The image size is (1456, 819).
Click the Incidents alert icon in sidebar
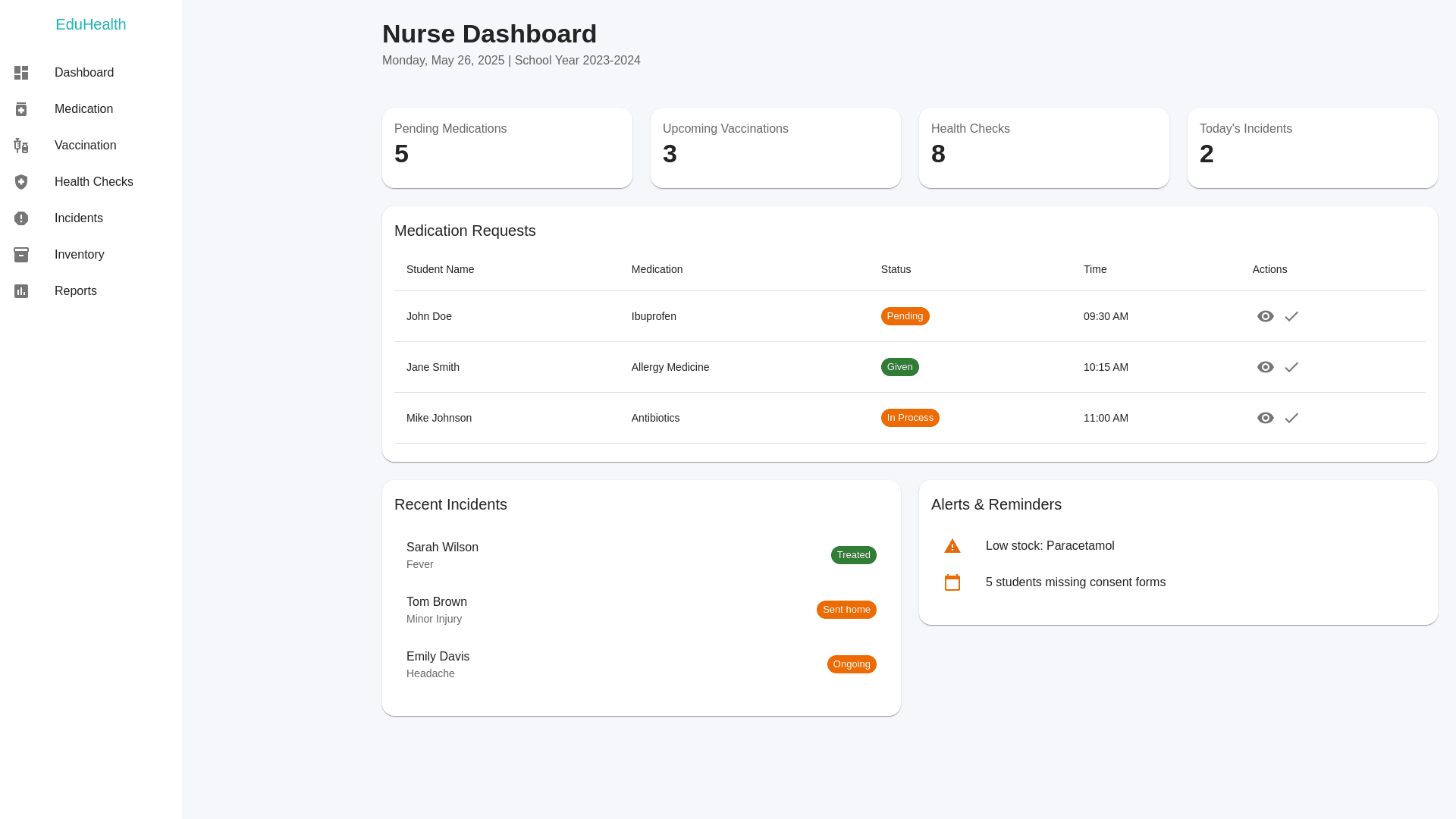click(x=21, y=218)
